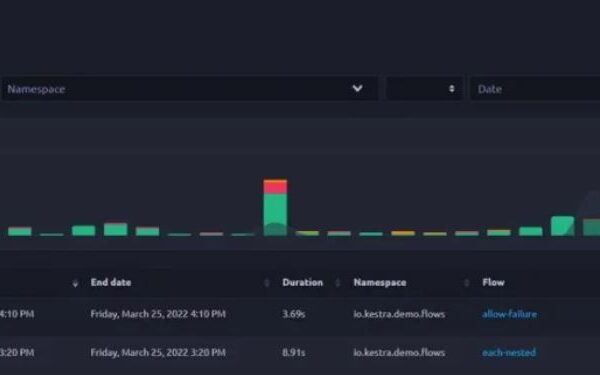Screen dimensions: 600x375
Task: Select end date Friday, March 25, 2022 3:20 PM
Action: click(158, 352)
